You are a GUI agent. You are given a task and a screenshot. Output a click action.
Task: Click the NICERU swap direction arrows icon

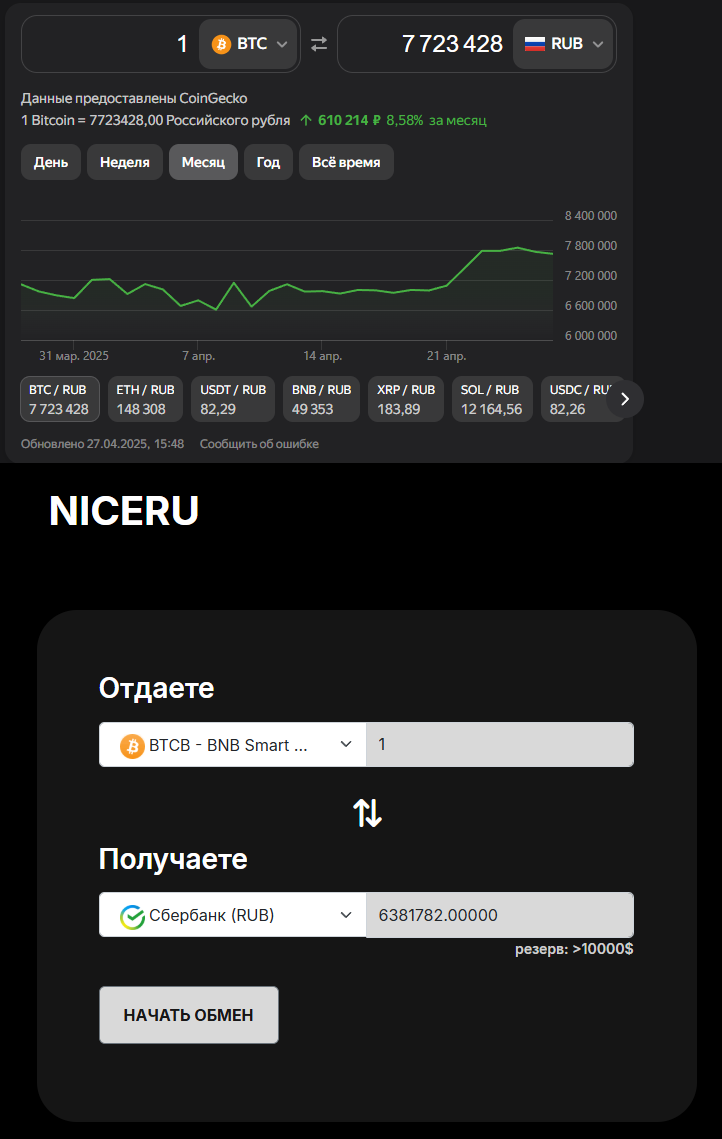368,813
